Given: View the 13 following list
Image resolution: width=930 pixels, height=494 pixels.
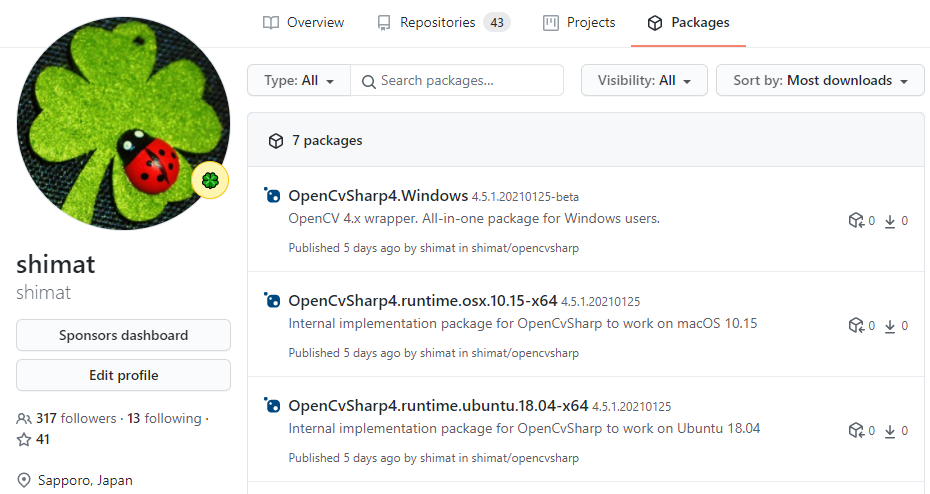Looking at the screenshot, I should (164, 418).
